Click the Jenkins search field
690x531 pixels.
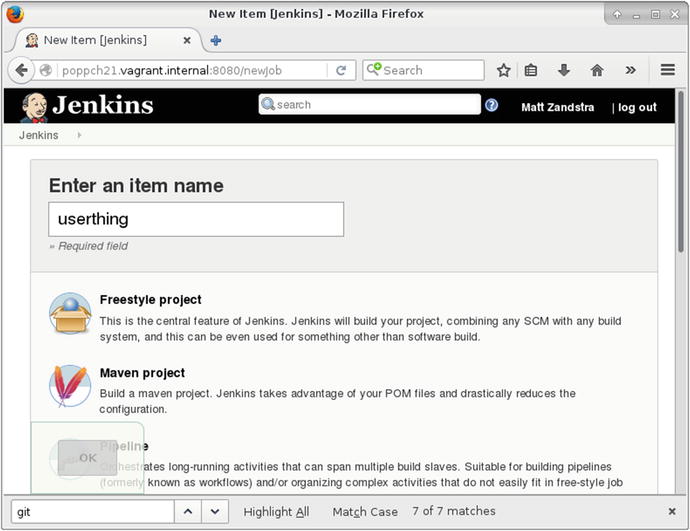pos(370,105)
